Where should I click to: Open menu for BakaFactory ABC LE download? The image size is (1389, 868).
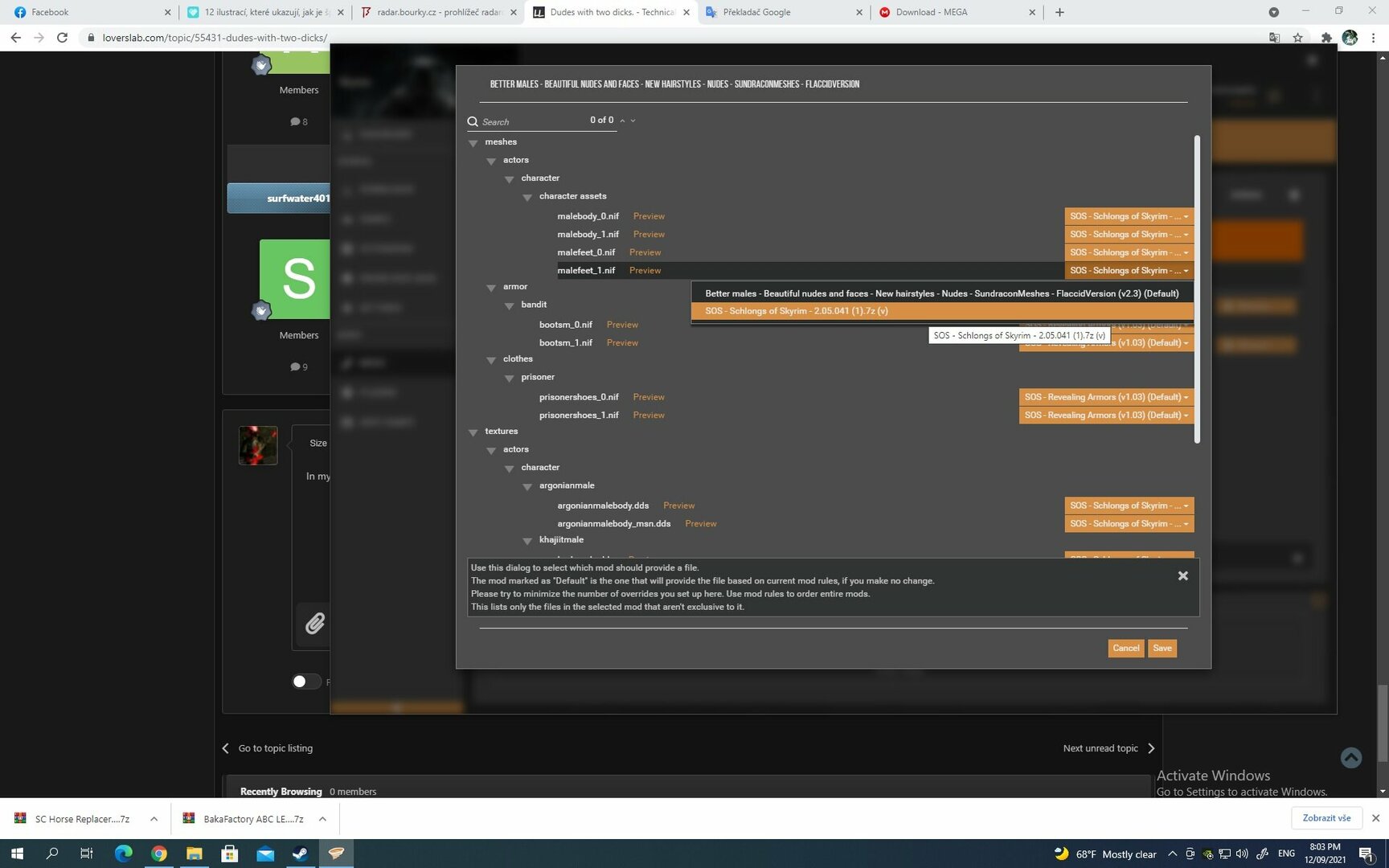pos(322,819)
